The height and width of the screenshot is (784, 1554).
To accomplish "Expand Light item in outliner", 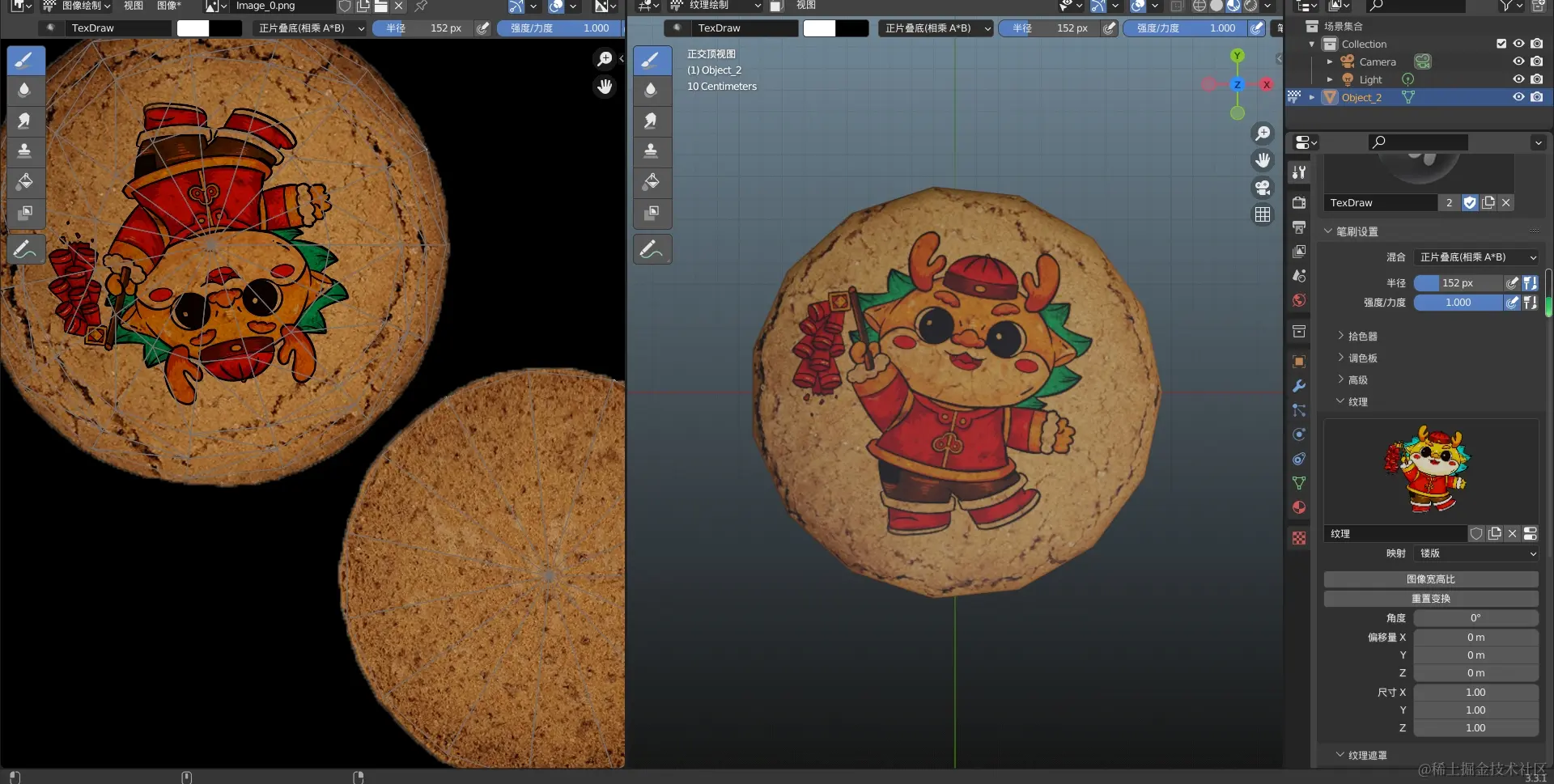I will [1329, 79].
